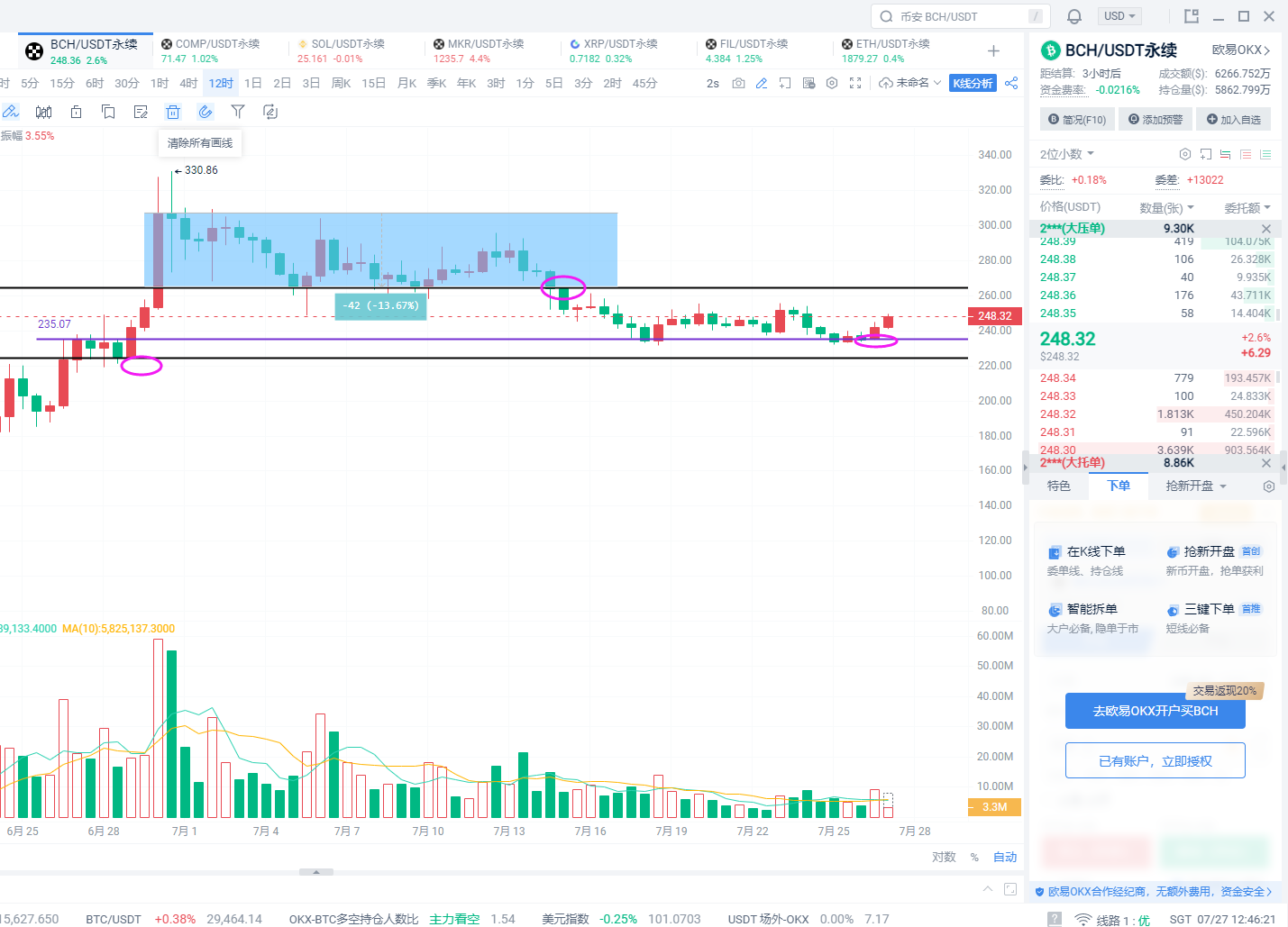Add a new symbol tab with the plus icon
Screen dimensions: 1288x927
coord(993,50)
